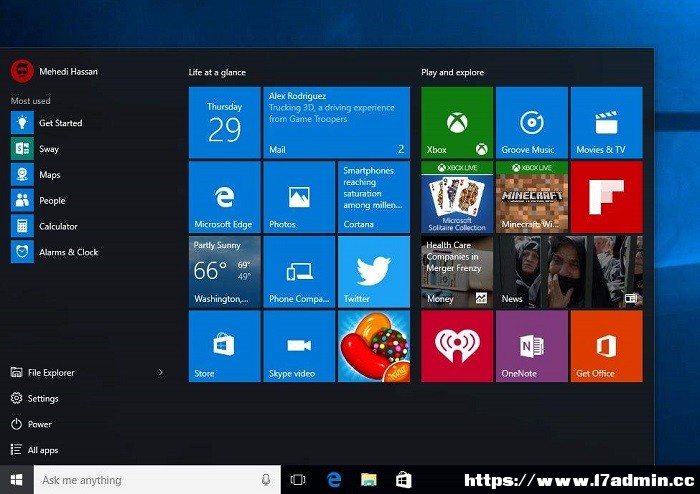Click the Get Office tile
This screenshot has height=494, width=700.
[606, 346]
